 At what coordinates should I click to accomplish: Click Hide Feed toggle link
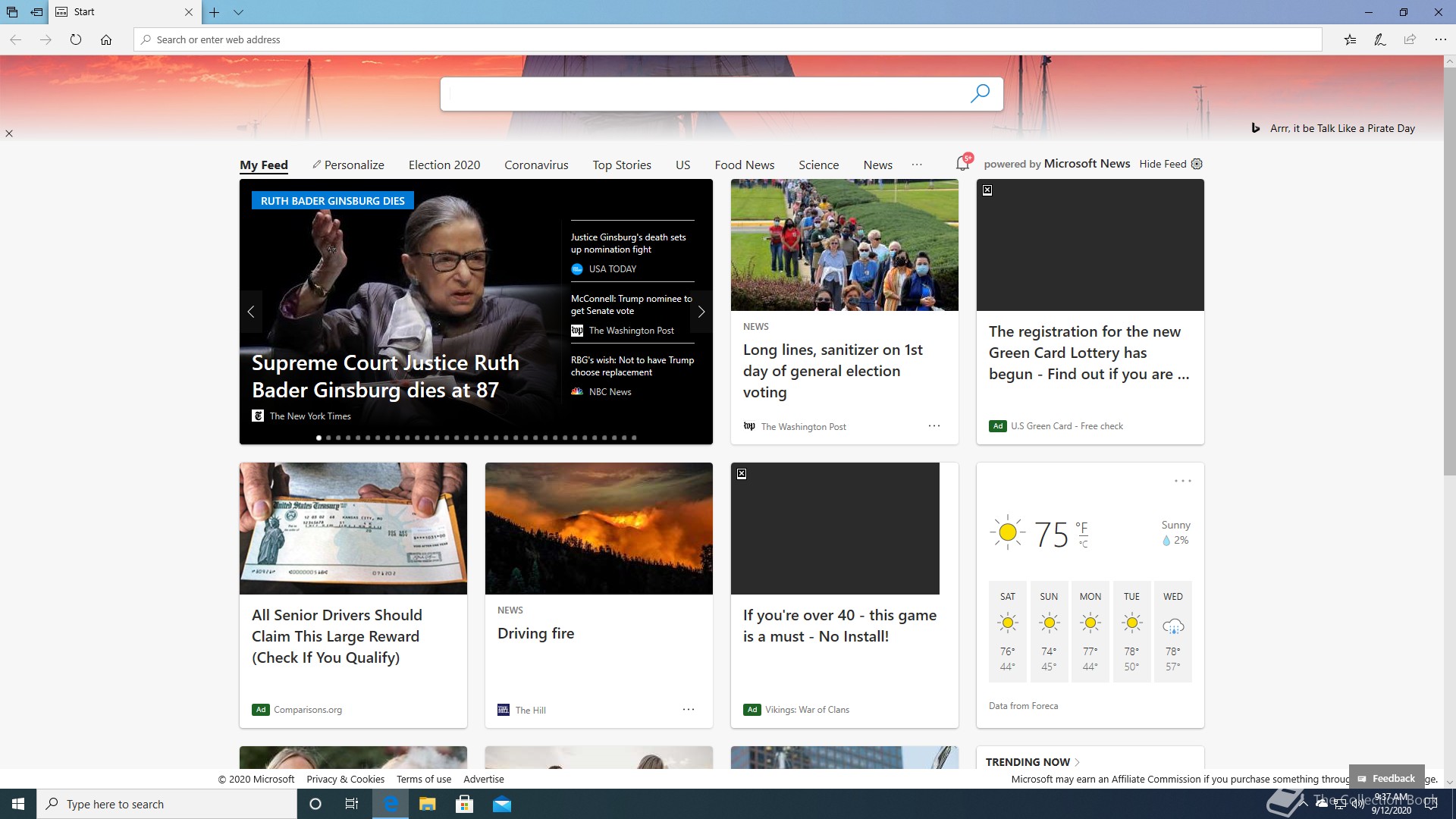click(x=1163, y=164)
